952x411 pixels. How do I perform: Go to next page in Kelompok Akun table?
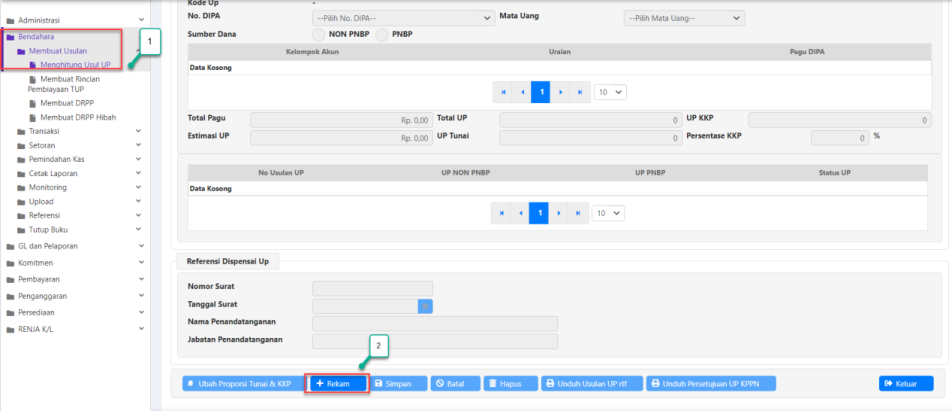coord(560,91)
